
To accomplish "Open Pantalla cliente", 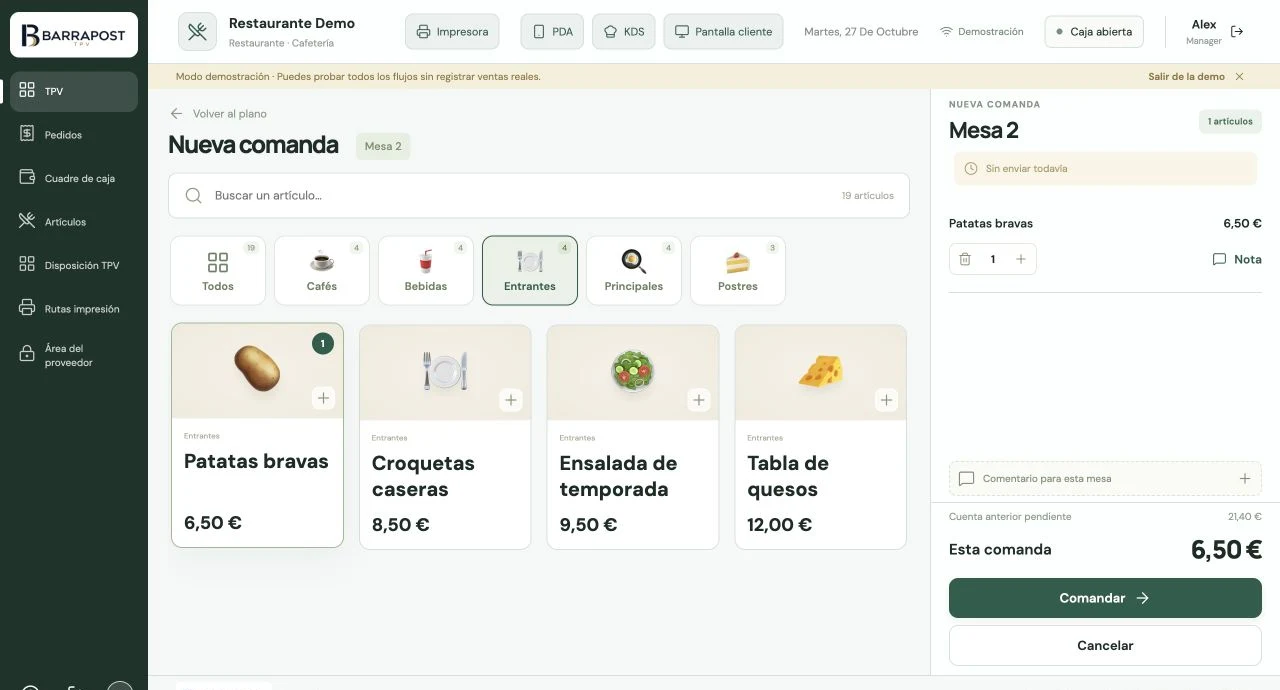I will [723, 32].
